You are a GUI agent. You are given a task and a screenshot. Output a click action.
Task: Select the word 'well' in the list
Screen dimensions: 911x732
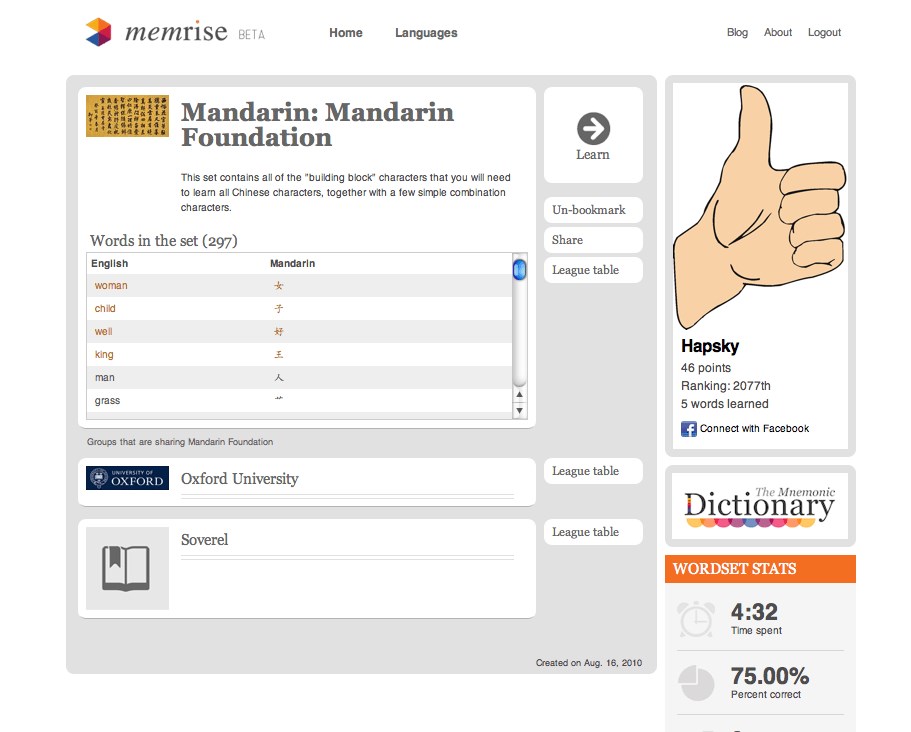coord(103,332)
